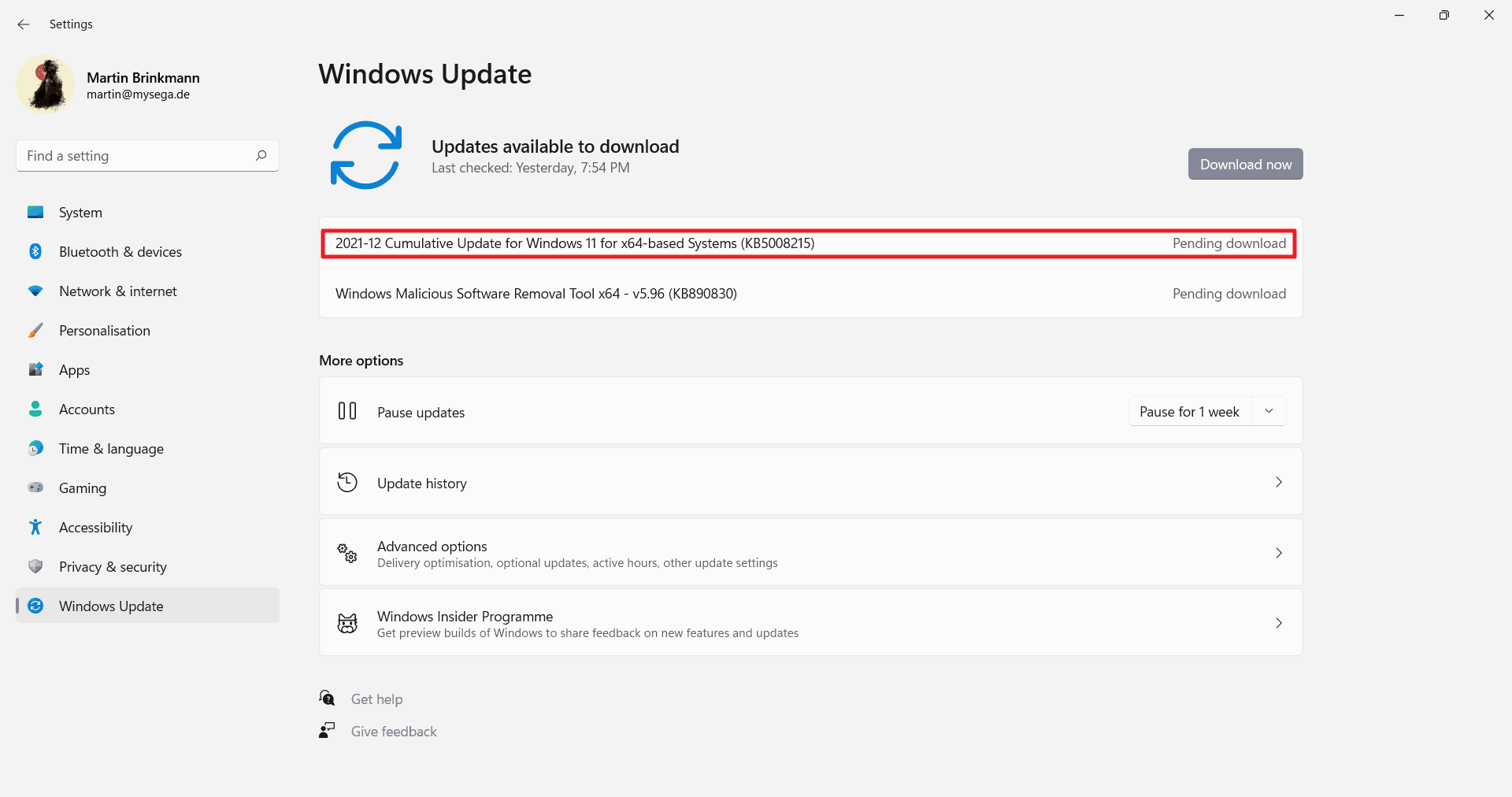Image resolution: width=1512 pixels, height=797 pixels.
Task: Select Gaming in the sidebar
Action: pyautogui.click(x=147, y=487)
